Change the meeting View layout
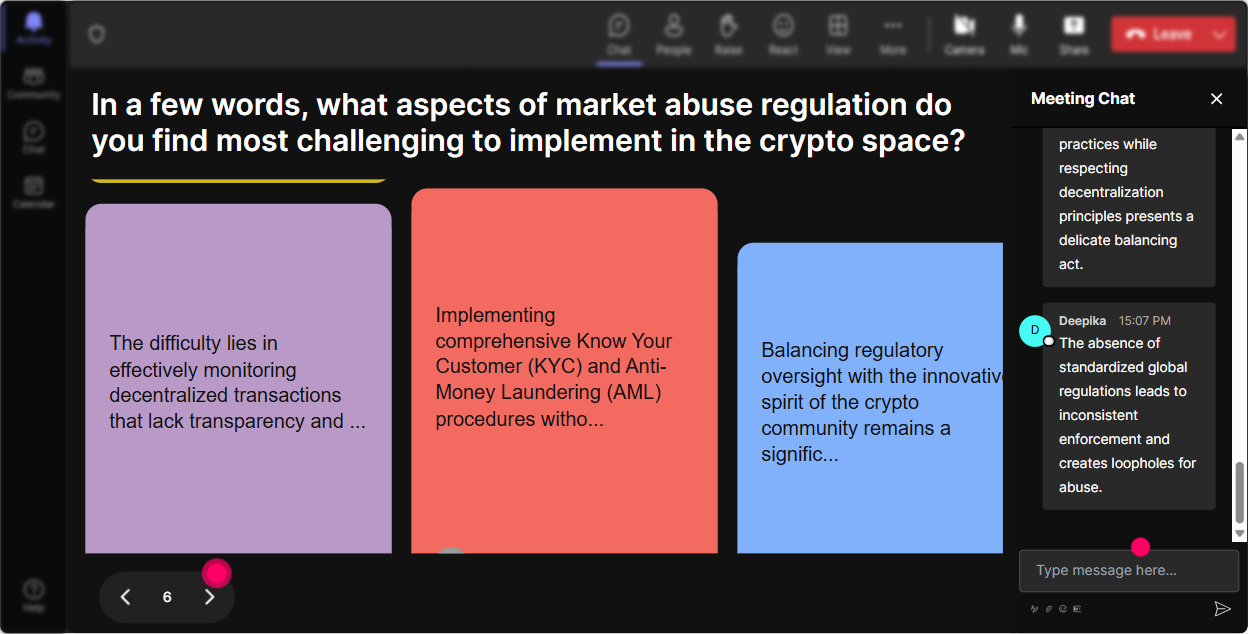The width and height of the screenshot is (1248, 634). click(838, 34)
